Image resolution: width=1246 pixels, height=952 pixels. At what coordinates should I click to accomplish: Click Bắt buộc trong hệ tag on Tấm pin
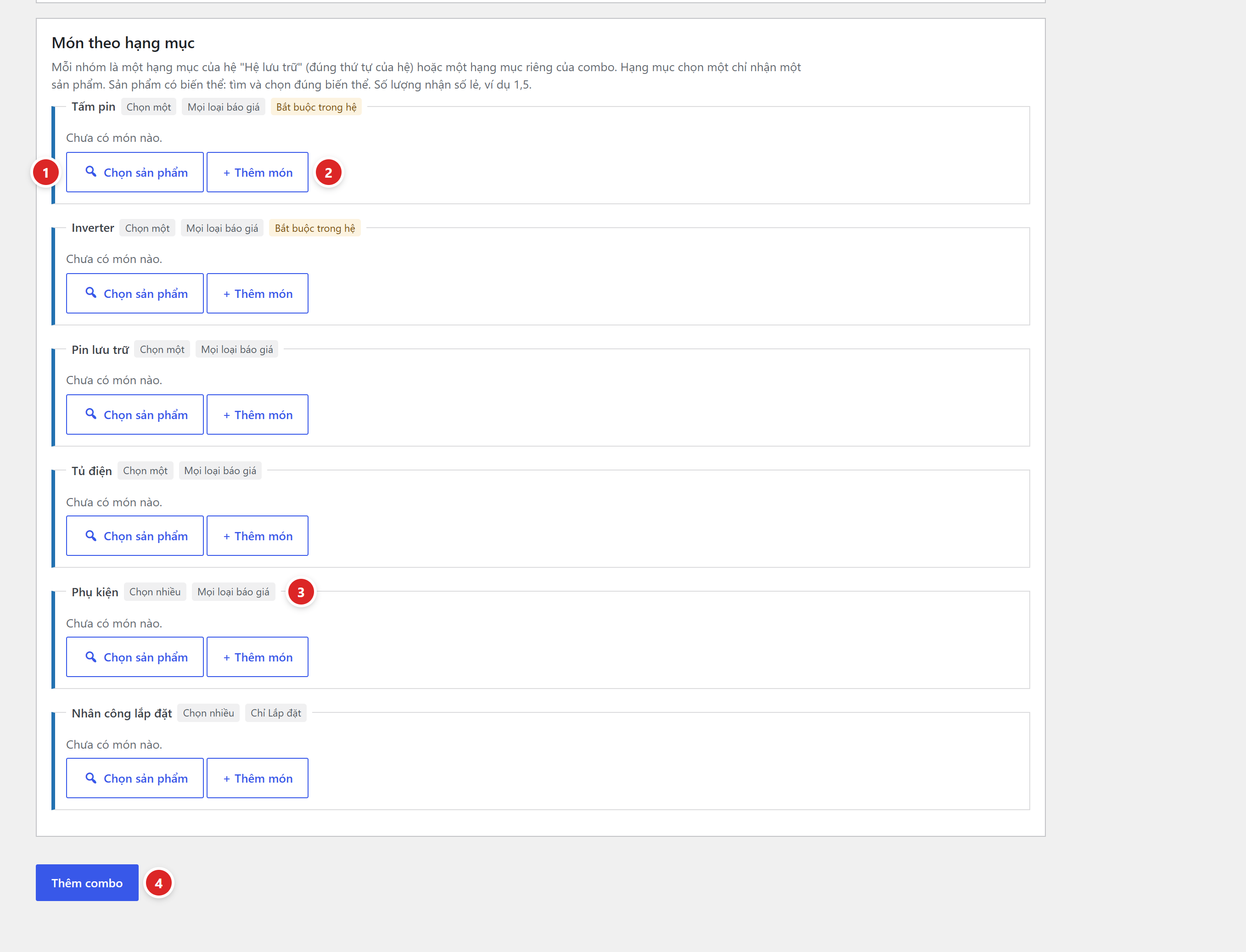(316, 107)
